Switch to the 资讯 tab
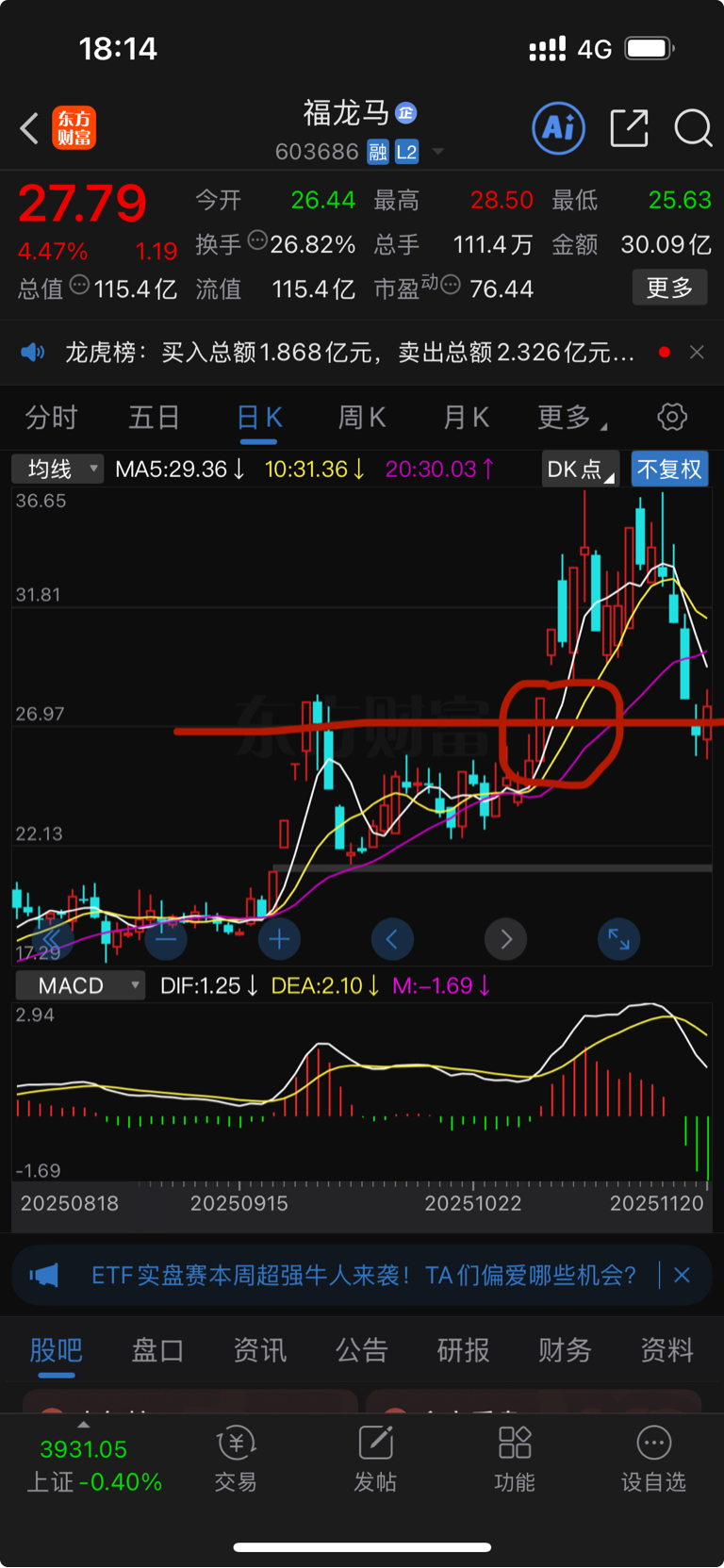This screenshot has width=724, height=1568. pos(260,1350)
